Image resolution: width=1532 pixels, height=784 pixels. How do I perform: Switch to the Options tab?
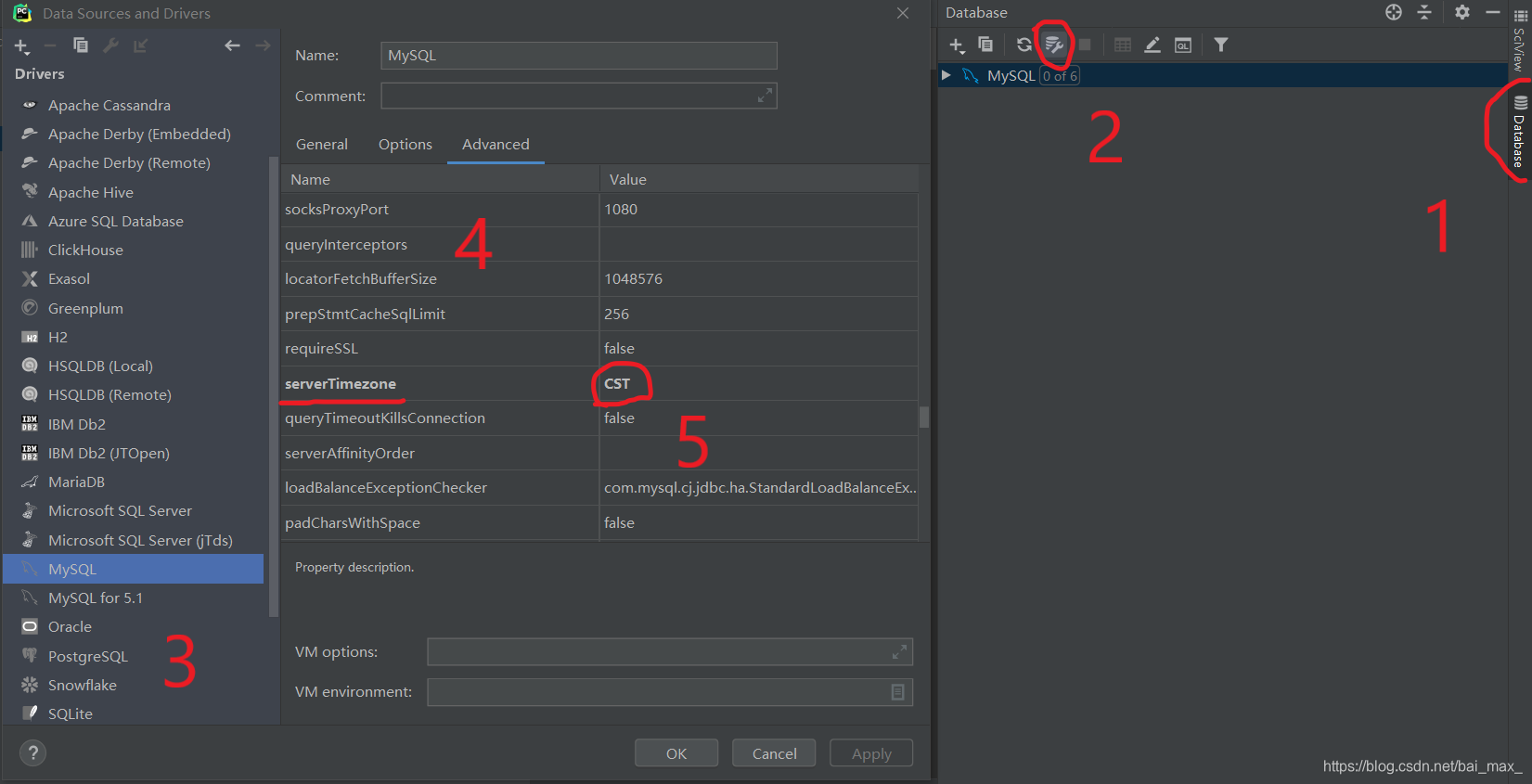tap(406, 145)
